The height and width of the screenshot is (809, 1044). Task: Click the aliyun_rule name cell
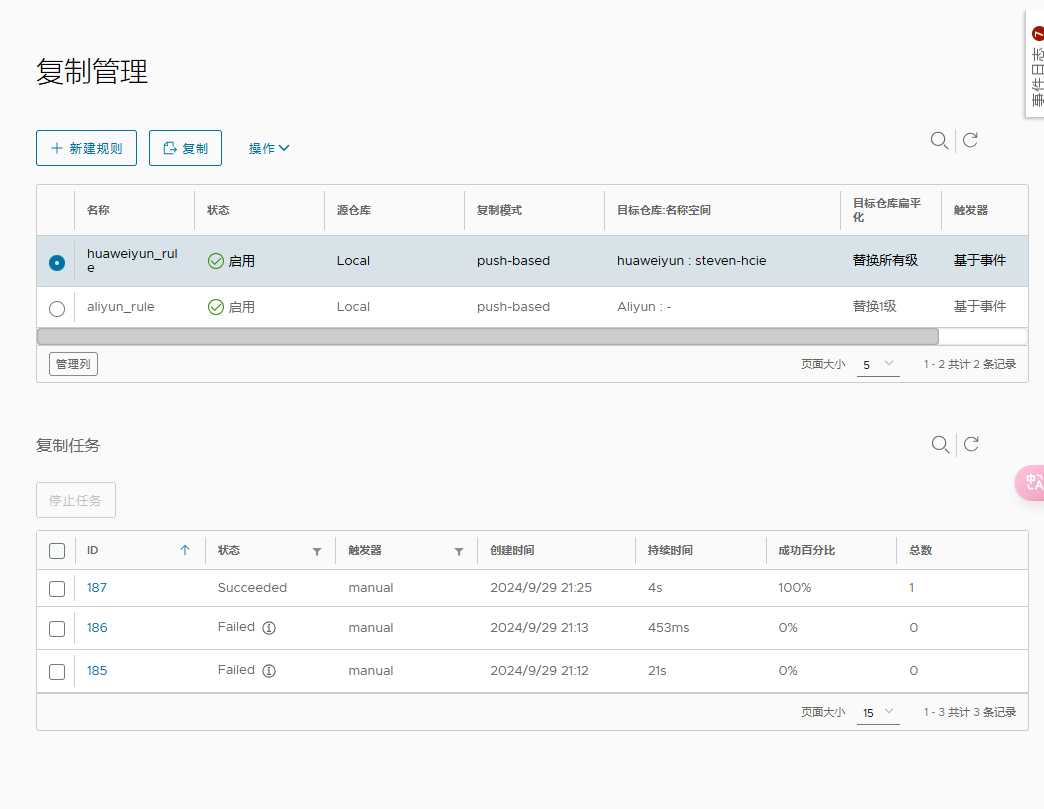coord(121,307)
